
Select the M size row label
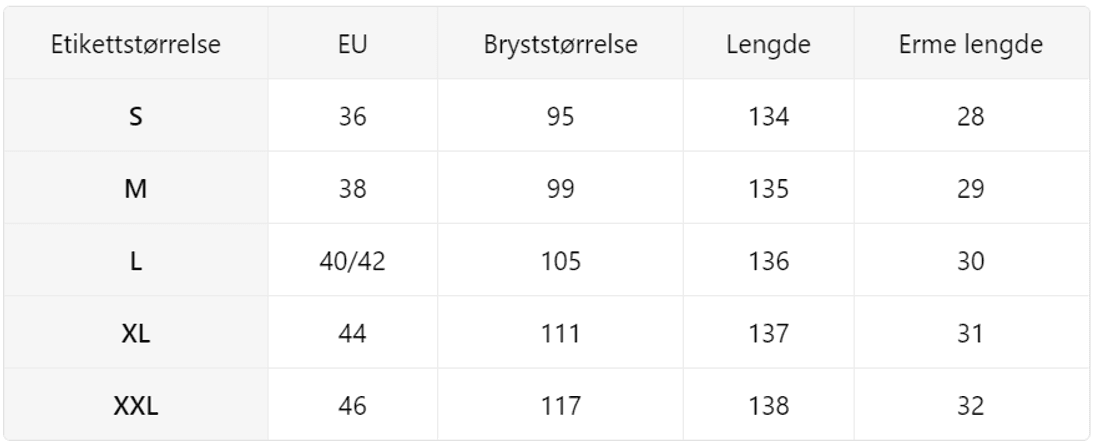pyautogui.click(x=136, y=189)
